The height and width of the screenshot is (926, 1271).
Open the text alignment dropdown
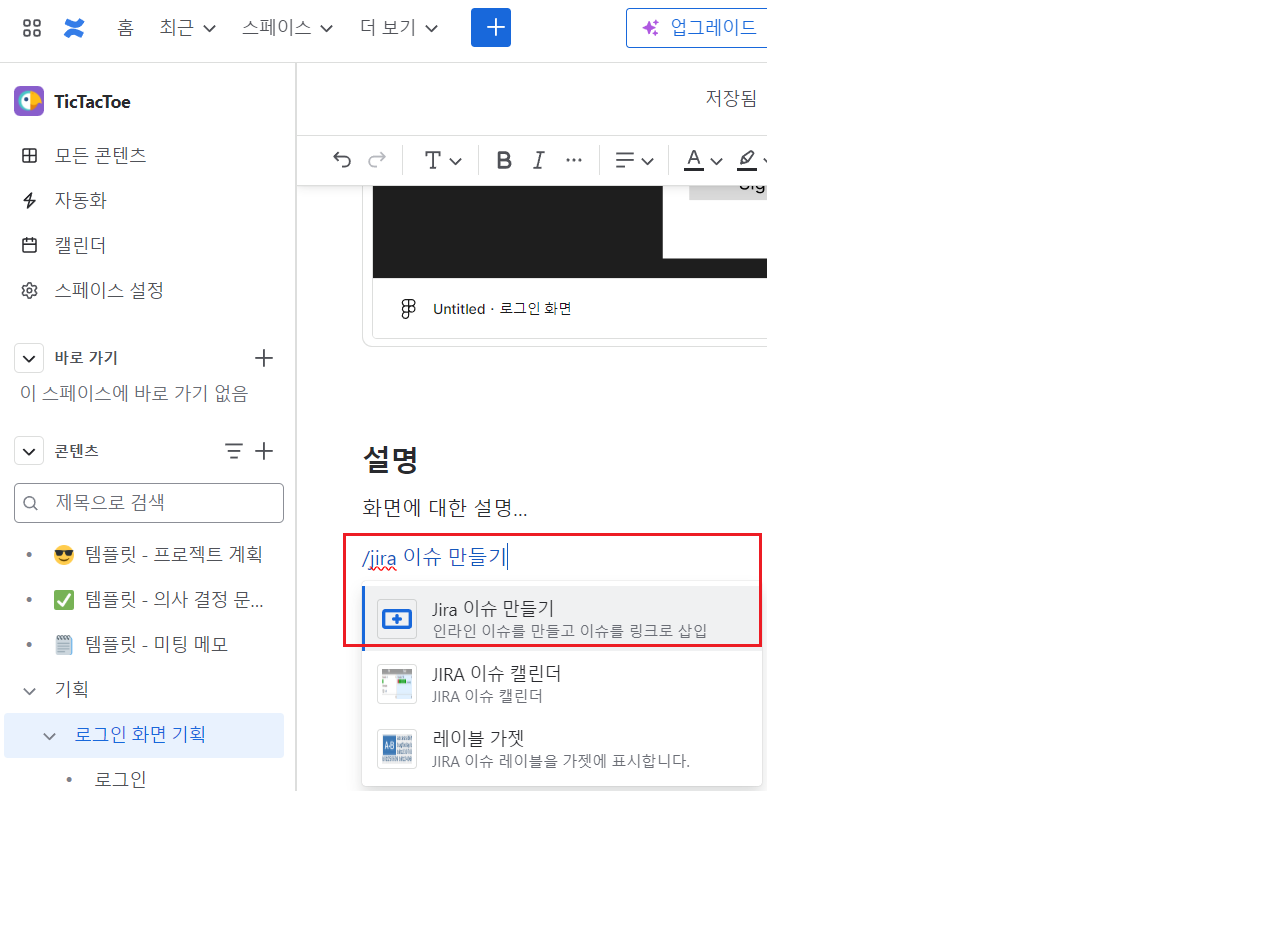point(634,160)
